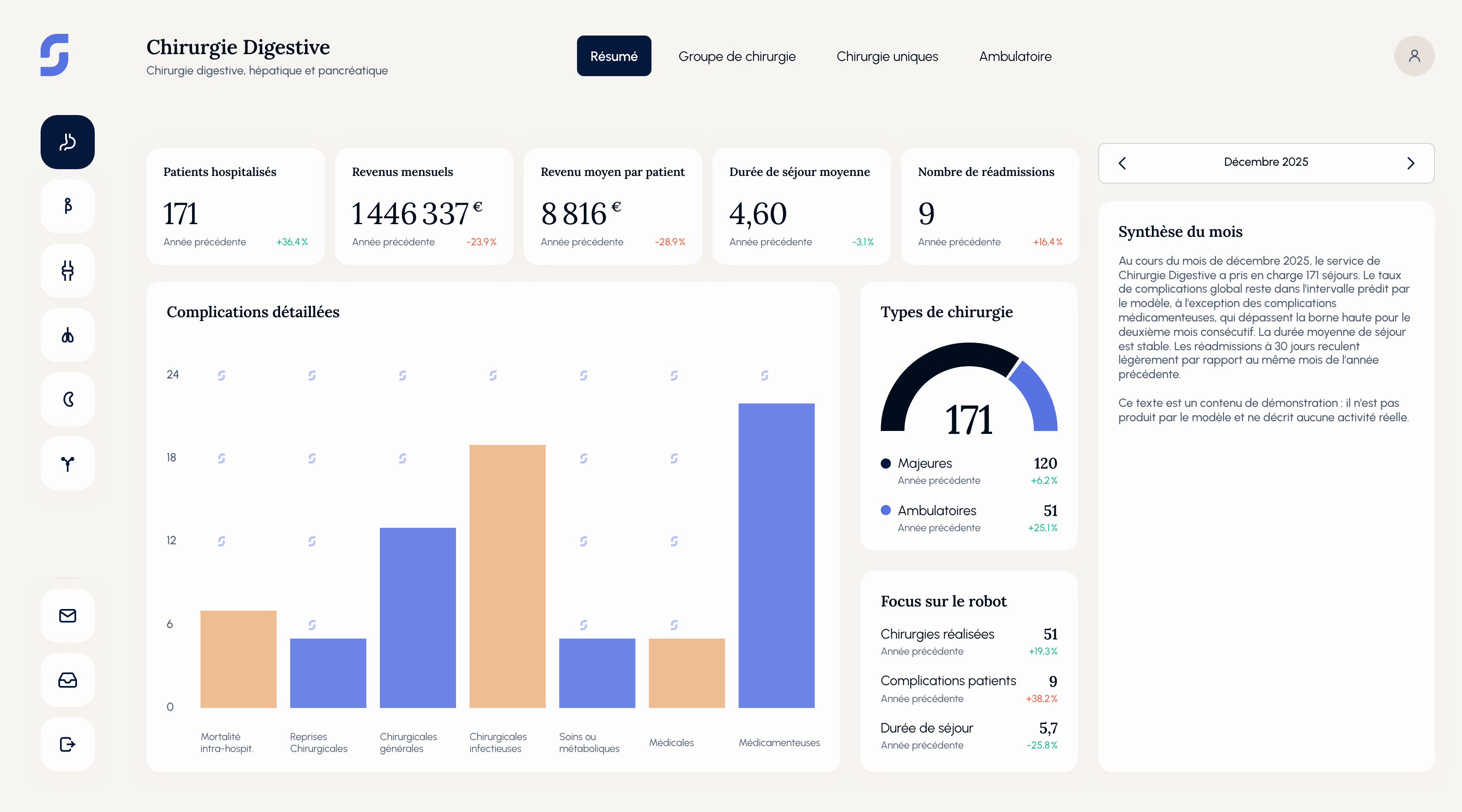Open the Ambulatoire tab

pyautogui.click(x=1015, y=56)
